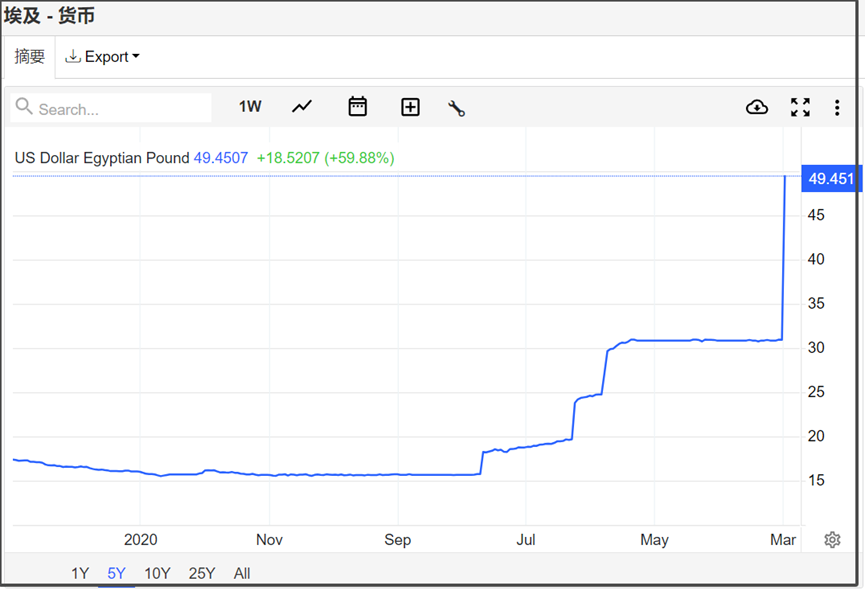
Task: Open the chart type line icon
Action: (x=302, y=107)
